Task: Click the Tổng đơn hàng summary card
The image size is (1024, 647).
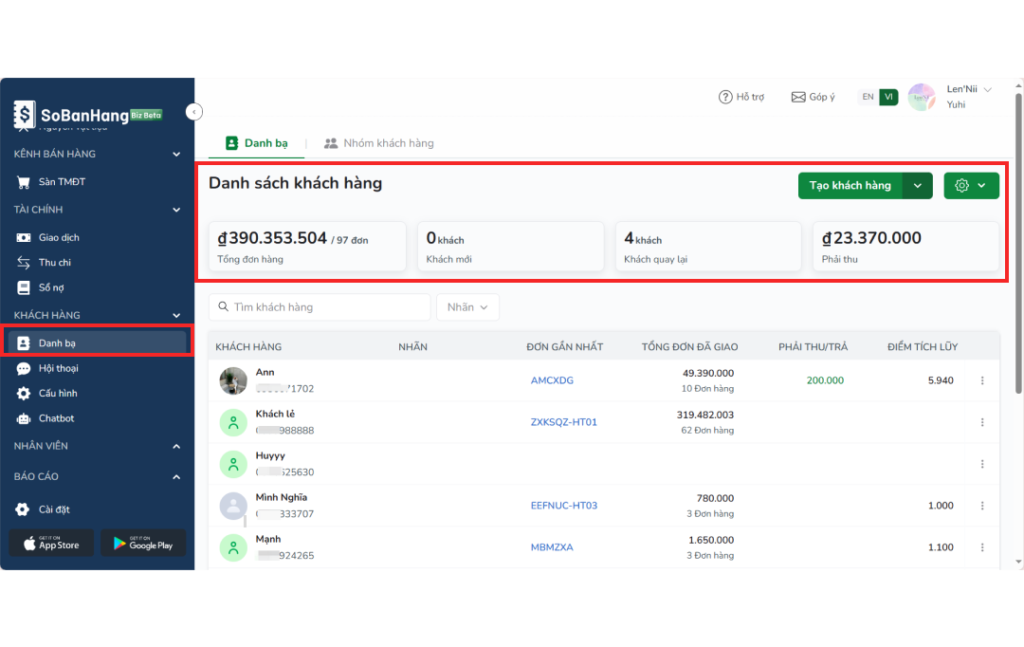Action: (x=308, y=247)
